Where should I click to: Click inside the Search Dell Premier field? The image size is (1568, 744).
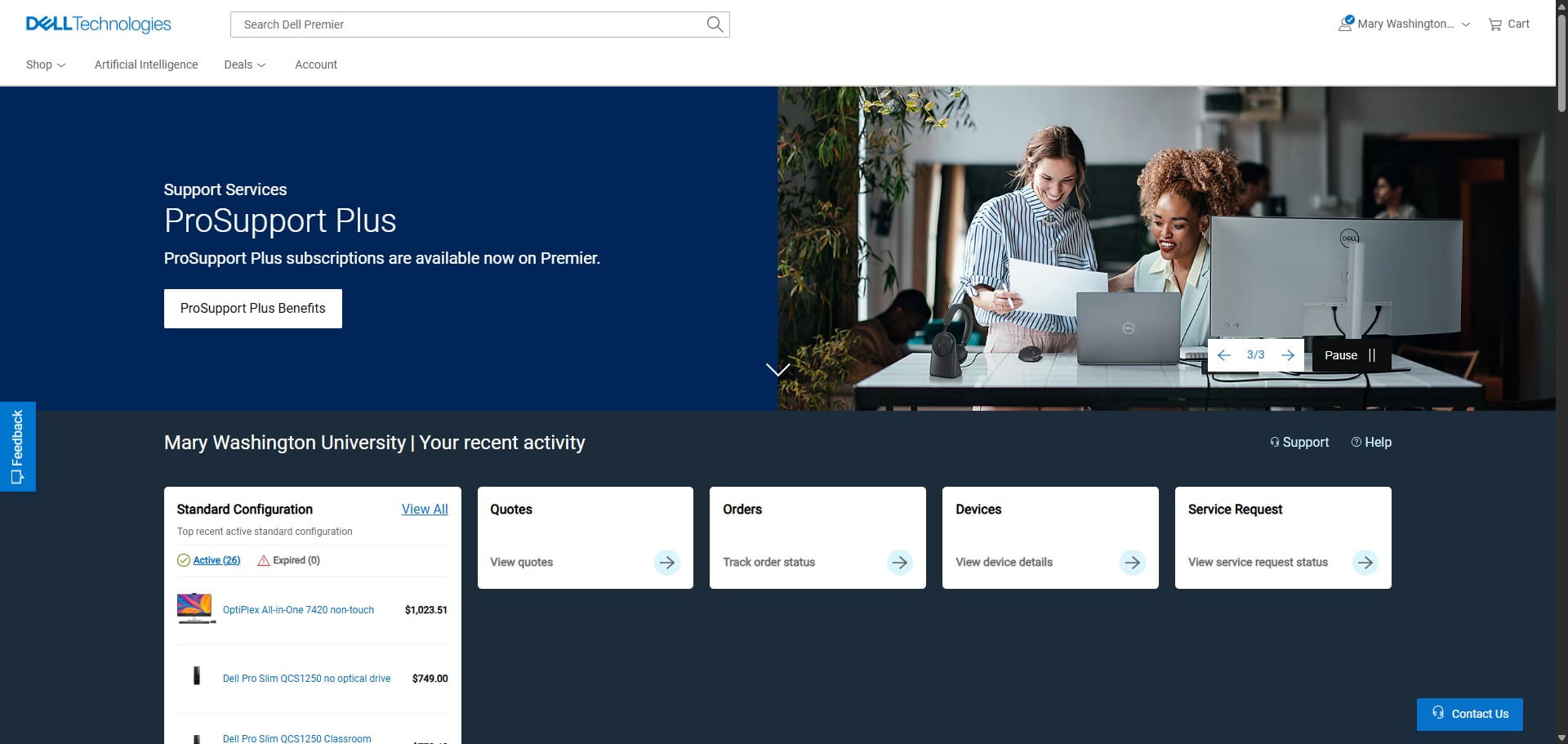465,24
